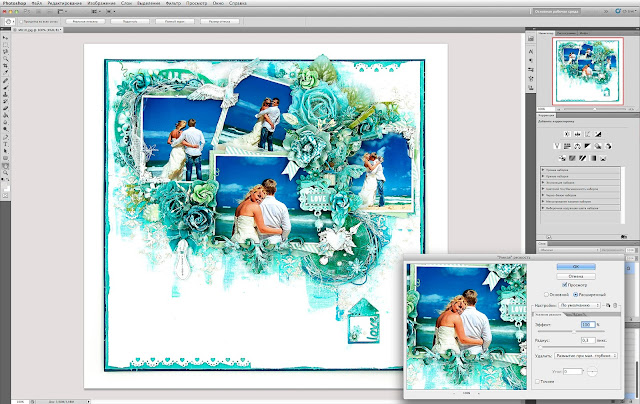This screenshot has width=640, height=404.
Task: Add a Selective Color adjustment
Action: tap(603, 158)
